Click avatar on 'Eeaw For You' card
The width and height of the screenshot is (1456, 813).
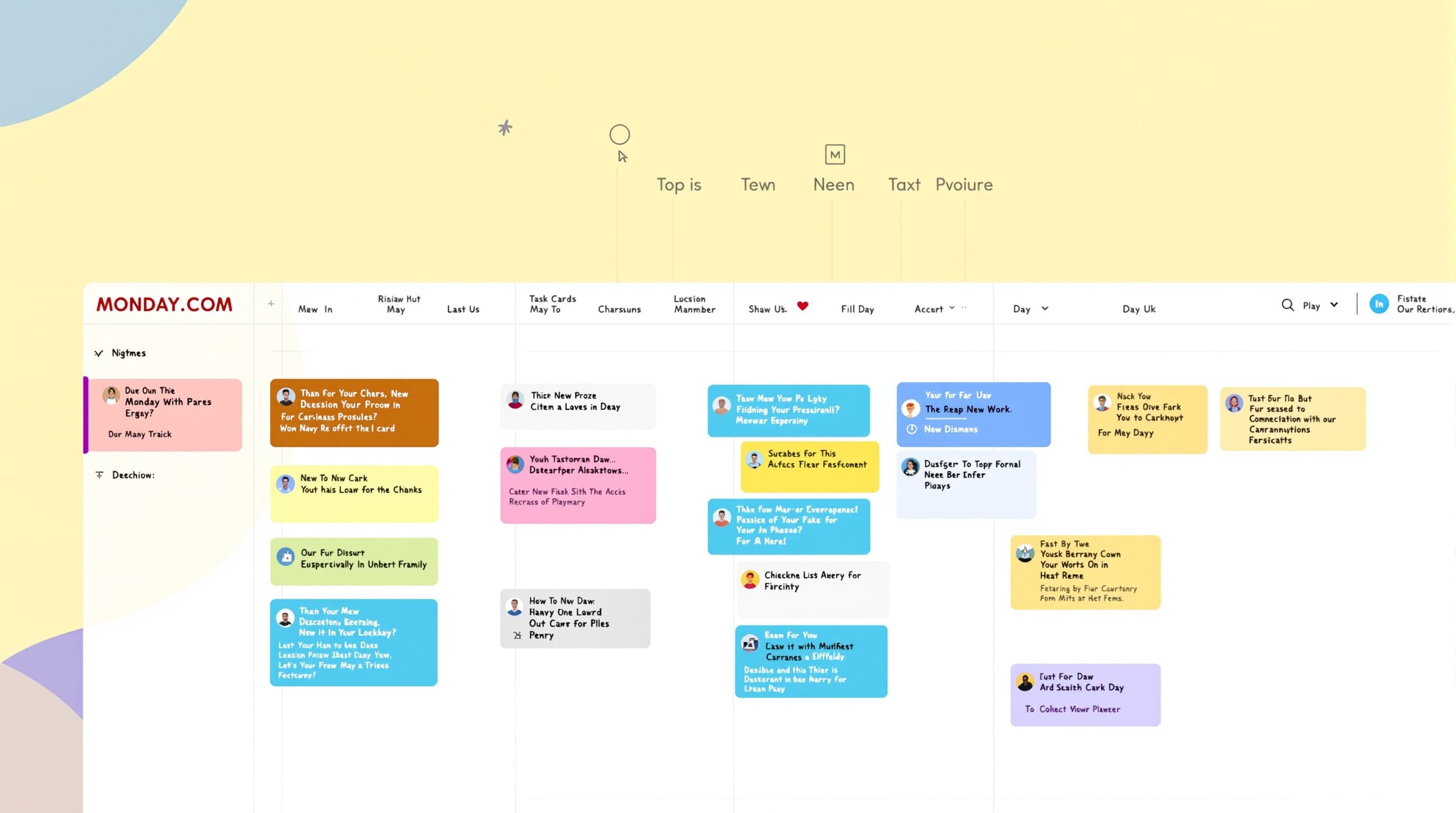coord(750,644)
